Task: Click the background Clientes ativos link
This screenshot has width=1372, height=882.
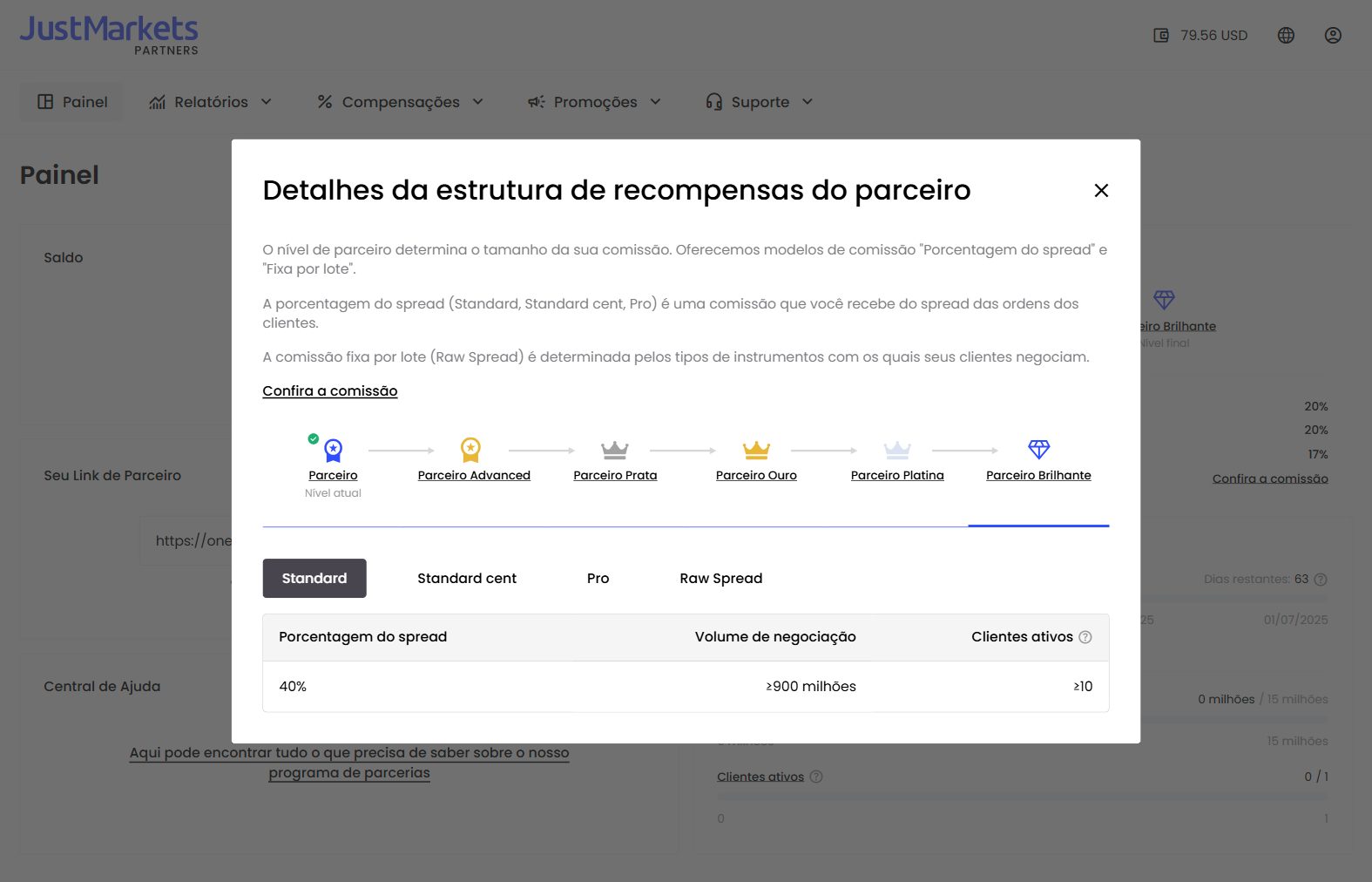Action: tap(760, 777)
